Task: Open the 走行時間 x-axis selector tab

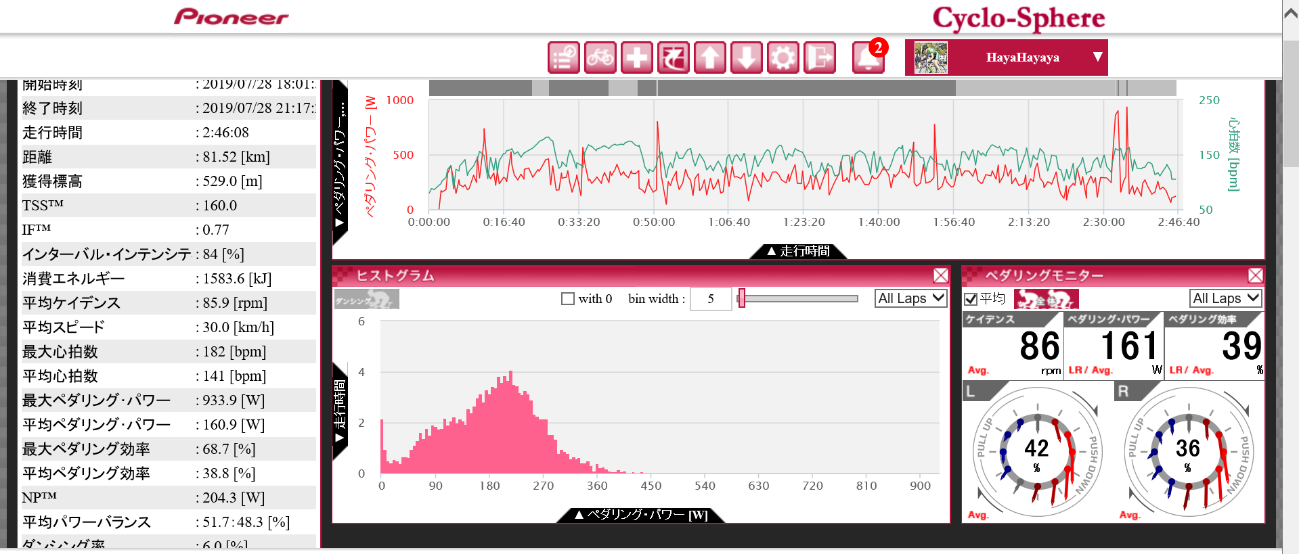Action: [x=798, y=251]
